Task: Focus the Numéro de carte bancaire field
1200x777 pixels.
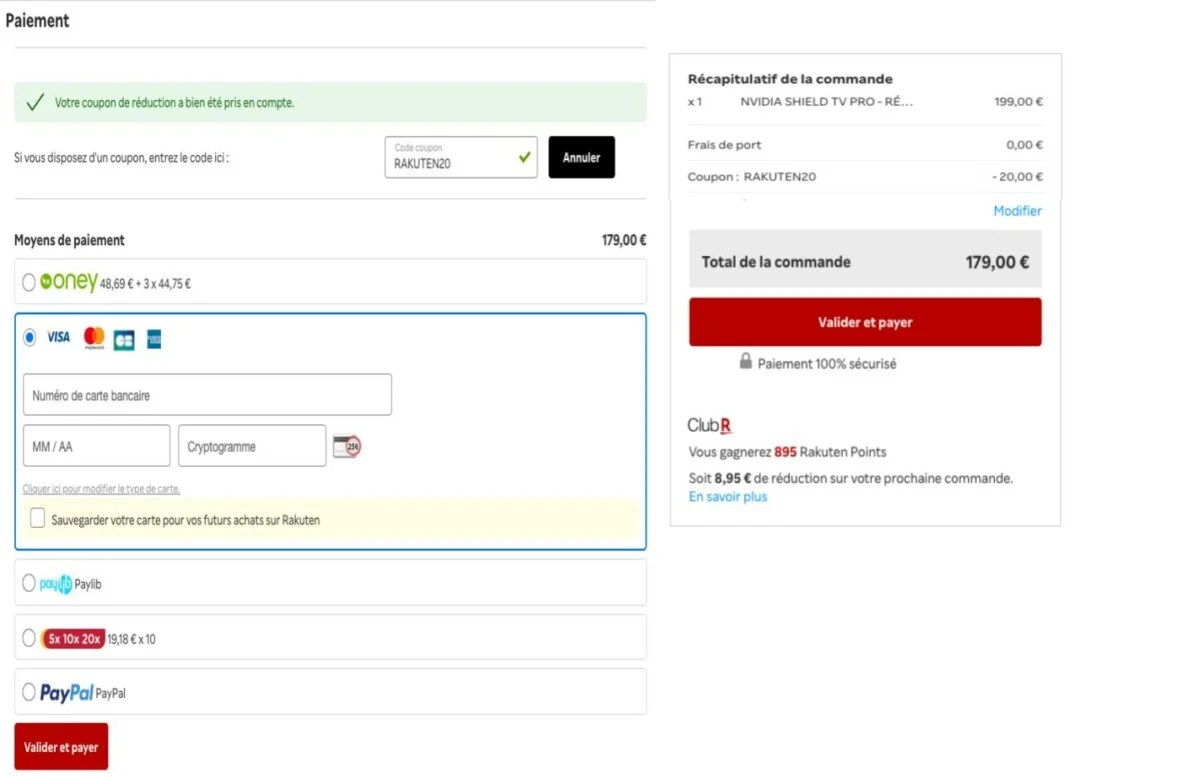Action: 207,395
